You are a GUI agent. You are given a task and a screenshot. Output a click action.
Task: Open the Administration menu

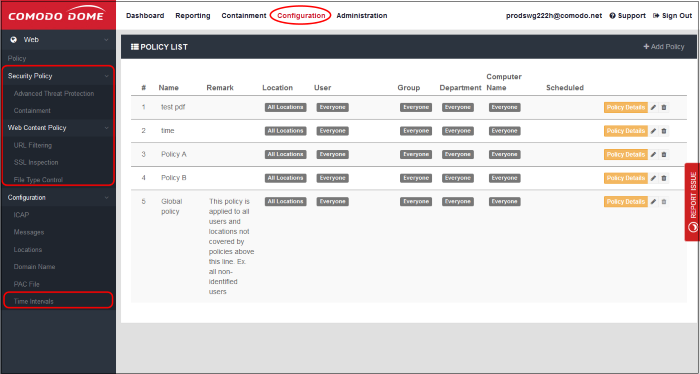[362, 16]
